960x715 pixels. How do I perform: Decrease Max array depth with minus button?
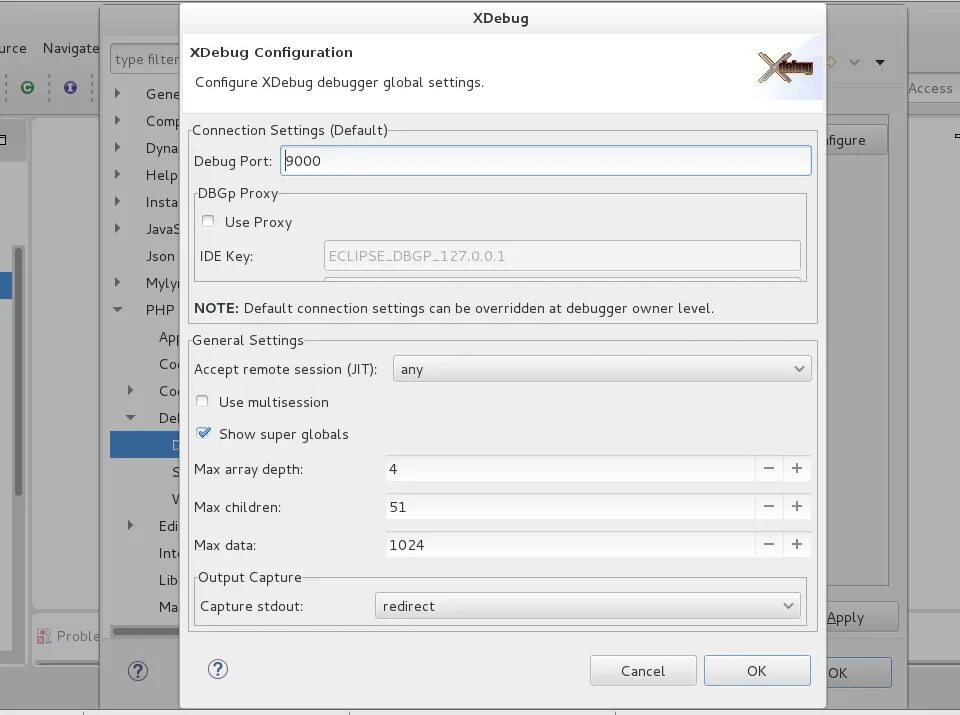coord(769,469)
